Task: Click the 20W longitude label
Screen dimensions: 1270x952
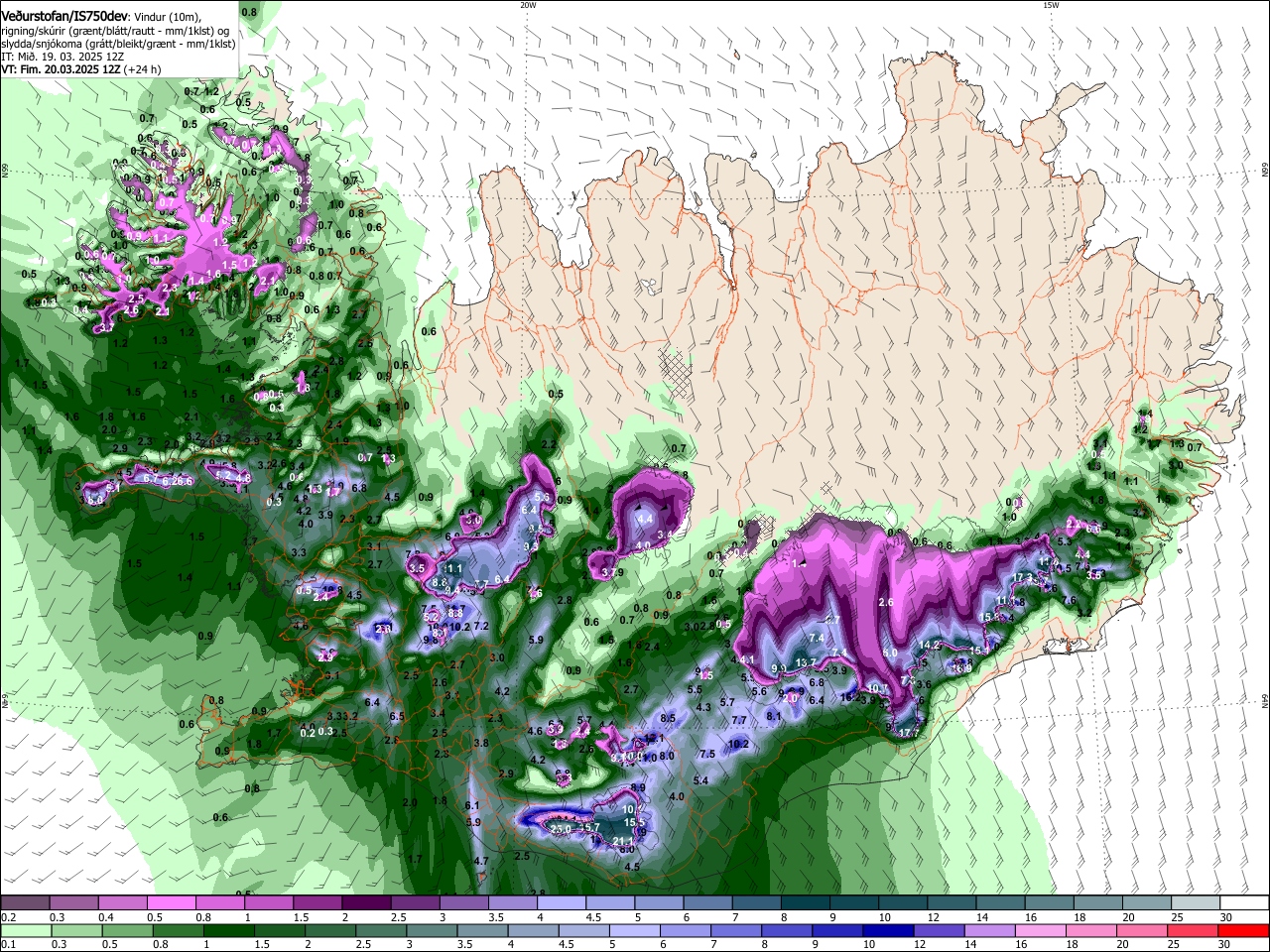Action: (x=528, y=5)
